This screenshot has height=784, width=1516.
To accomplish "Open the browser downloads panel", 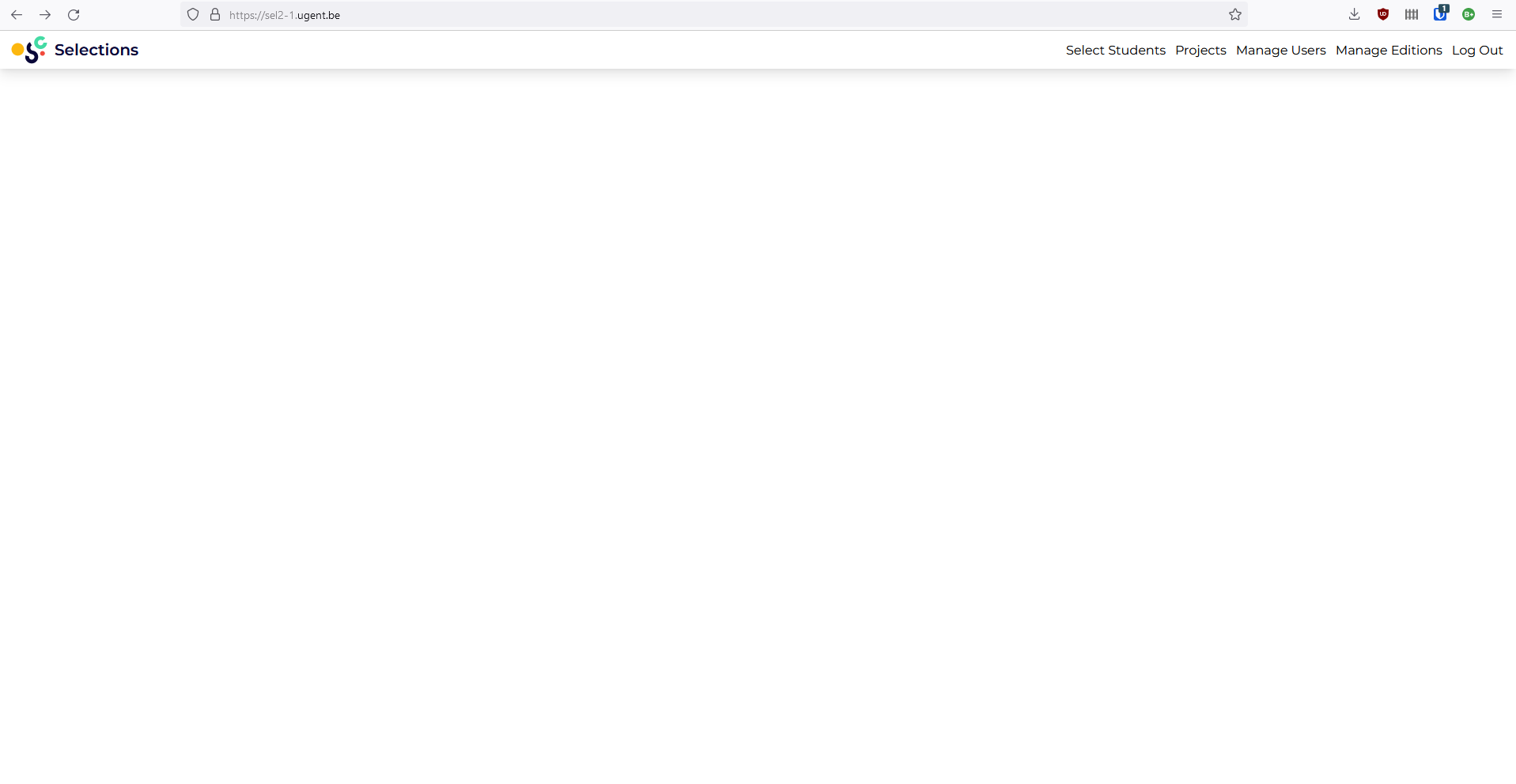I will pyautogui.click(x=1355, y=14).
